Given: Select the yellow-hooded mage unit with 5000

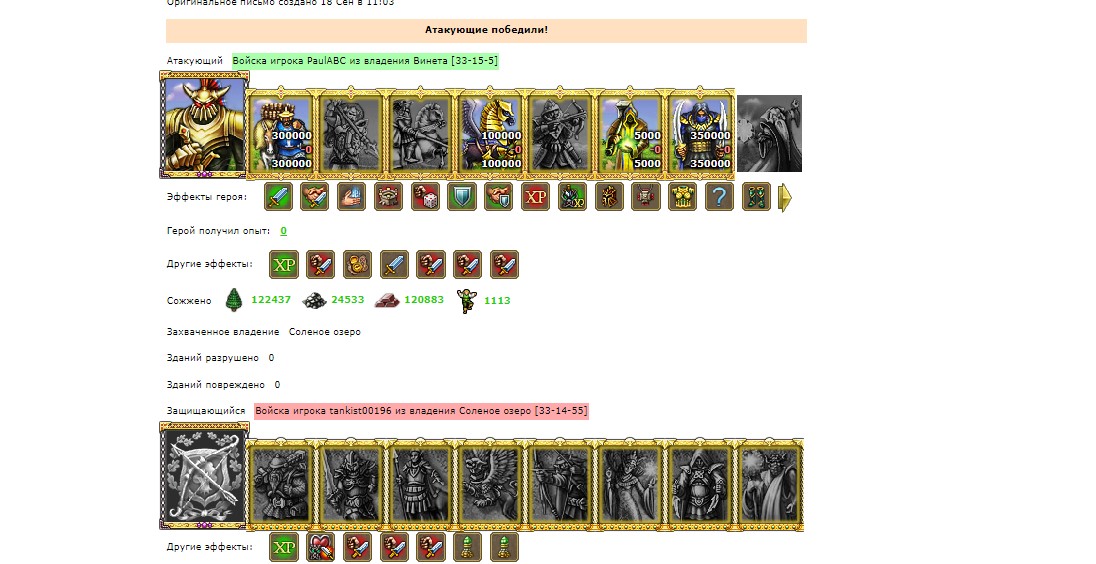Looking at the screenshot, I should point(630,133).
